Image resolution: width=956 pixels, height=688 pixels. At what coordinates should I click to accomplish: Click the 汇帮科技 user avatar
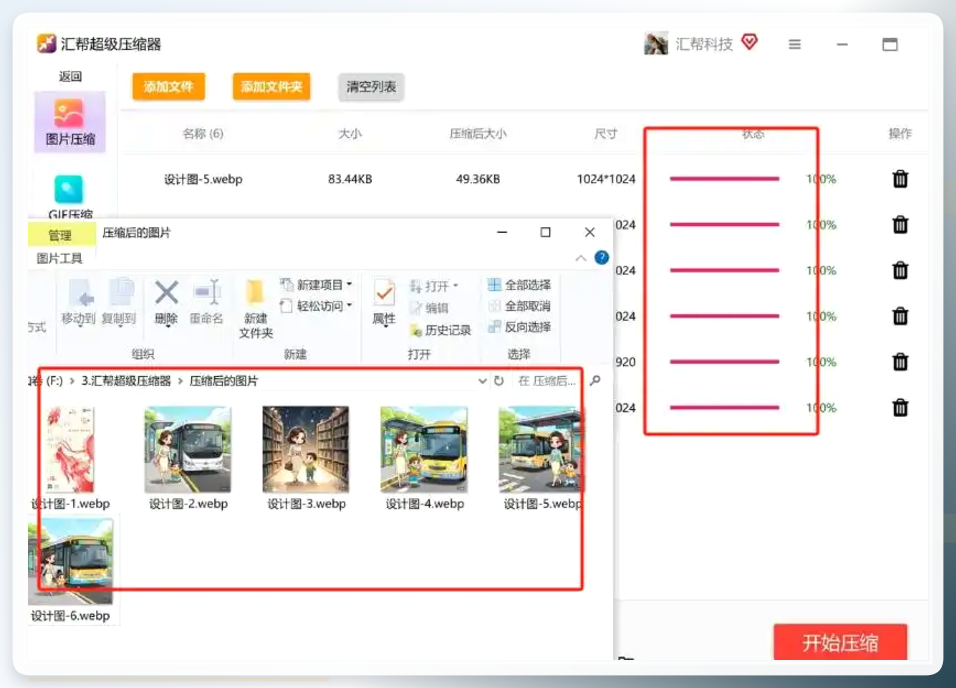[656, 43]
